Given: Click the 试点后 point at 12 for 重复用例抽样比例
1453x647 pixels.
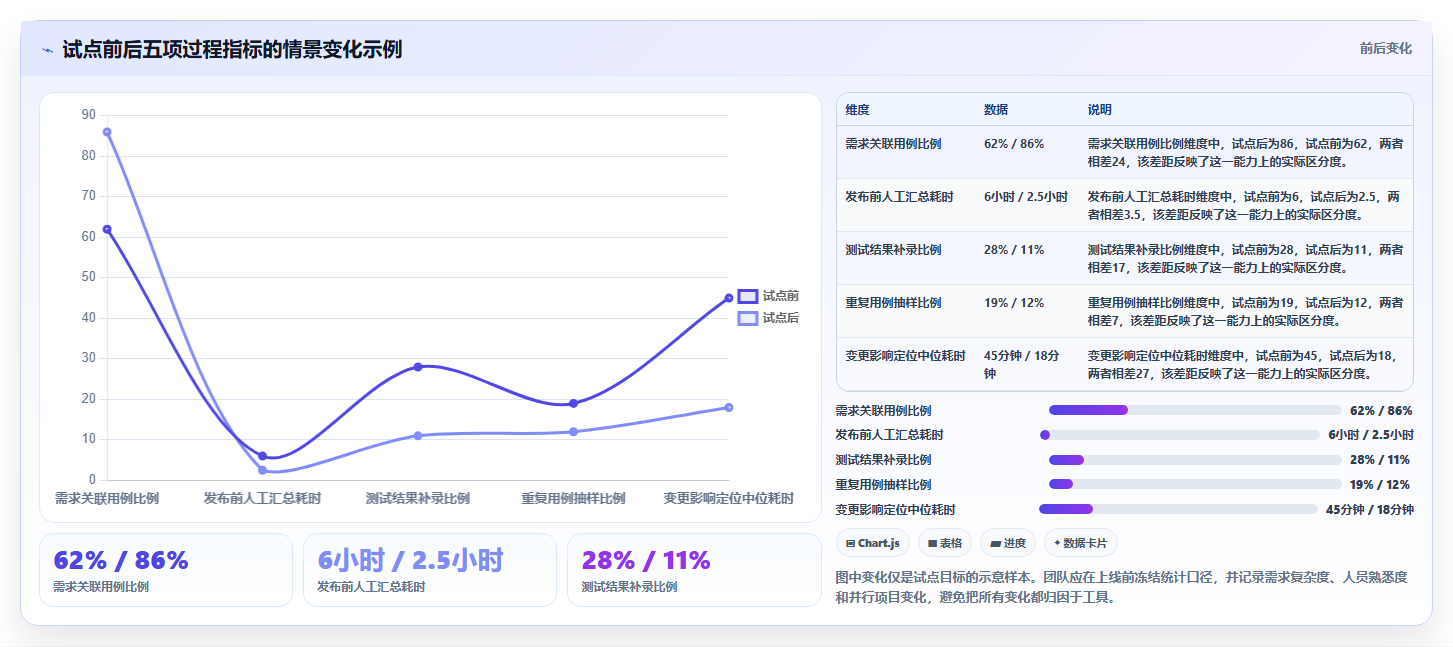Looking at the screenshot, I should 573,431.
